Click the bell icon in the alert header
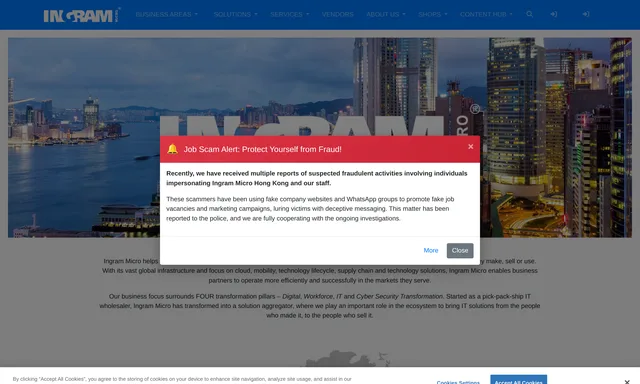Screen dimensions: 640x384 coord(172,149)
